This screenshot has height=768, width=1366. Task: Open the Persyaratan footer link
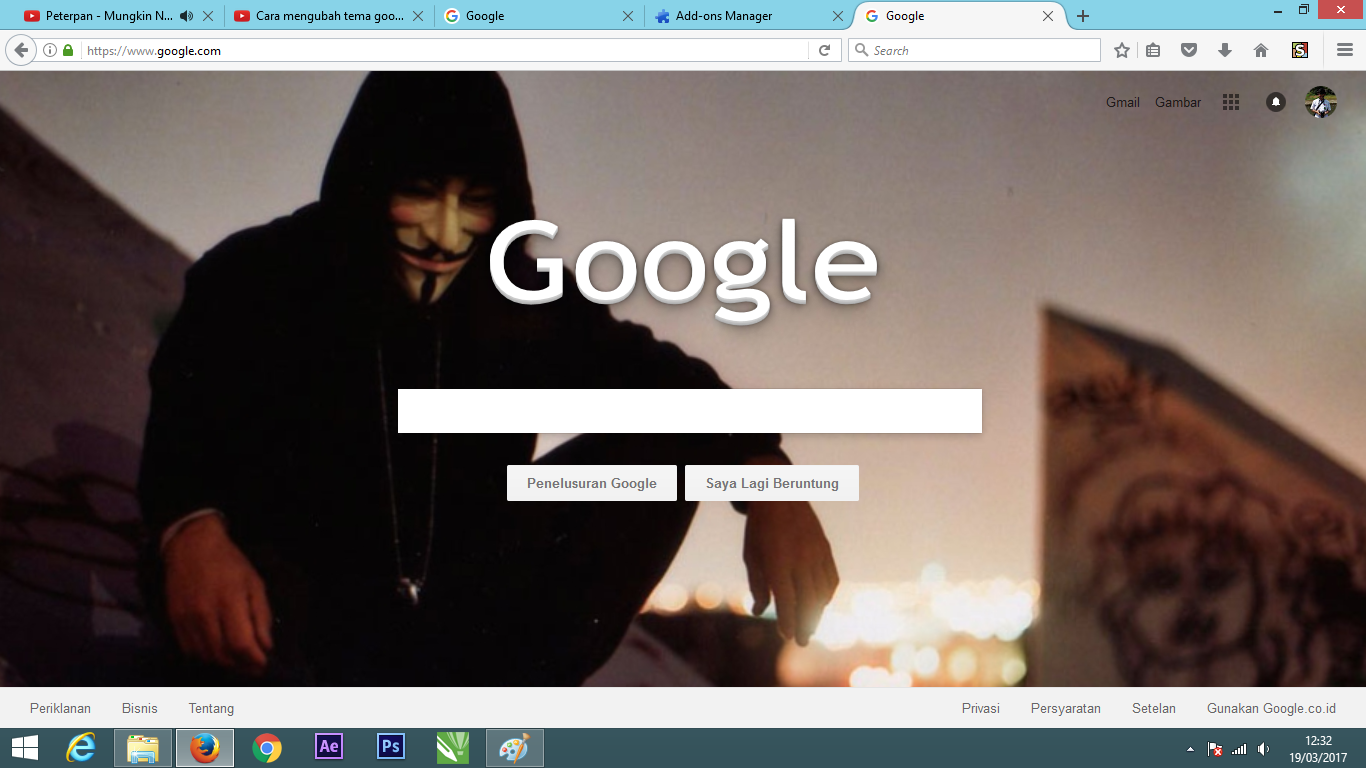click(1066, 708)
